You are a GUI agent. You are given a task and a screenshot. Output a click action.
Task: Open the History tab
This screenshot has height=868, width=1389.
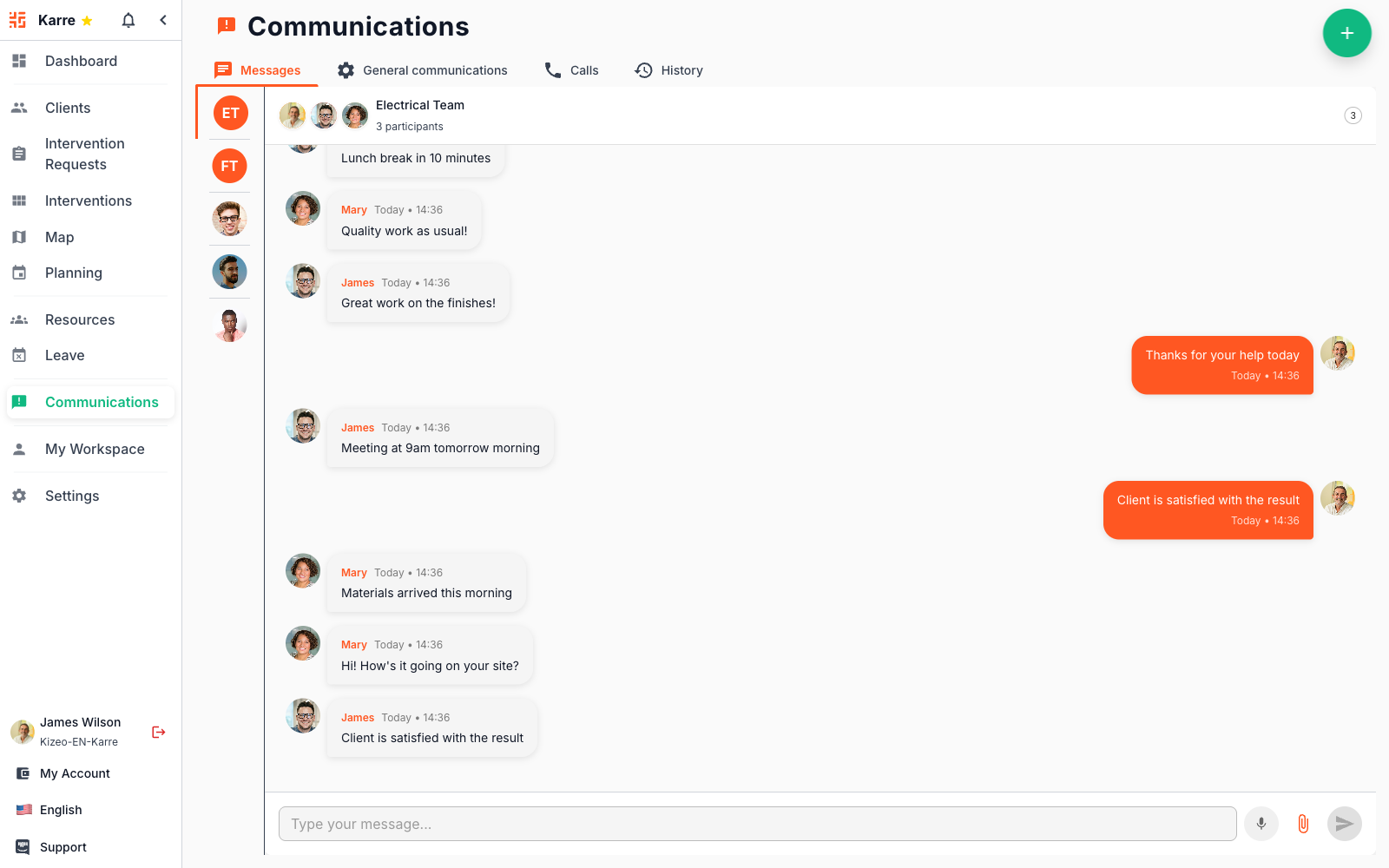pyautogui.click(x=668, y=70)
